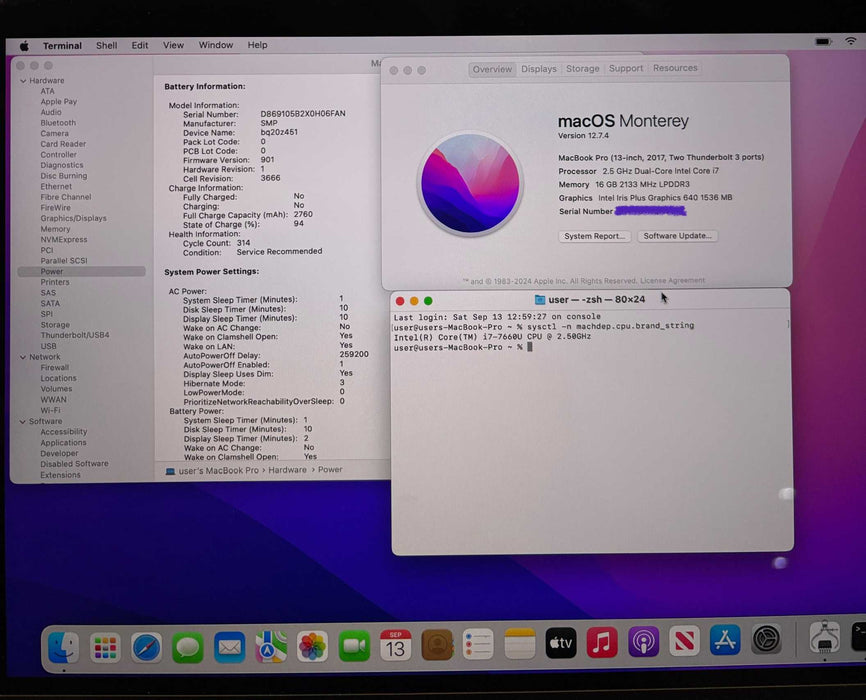The image size is (866, 700).
Task: Open Photos app in Dock
Action: (312, 646)
